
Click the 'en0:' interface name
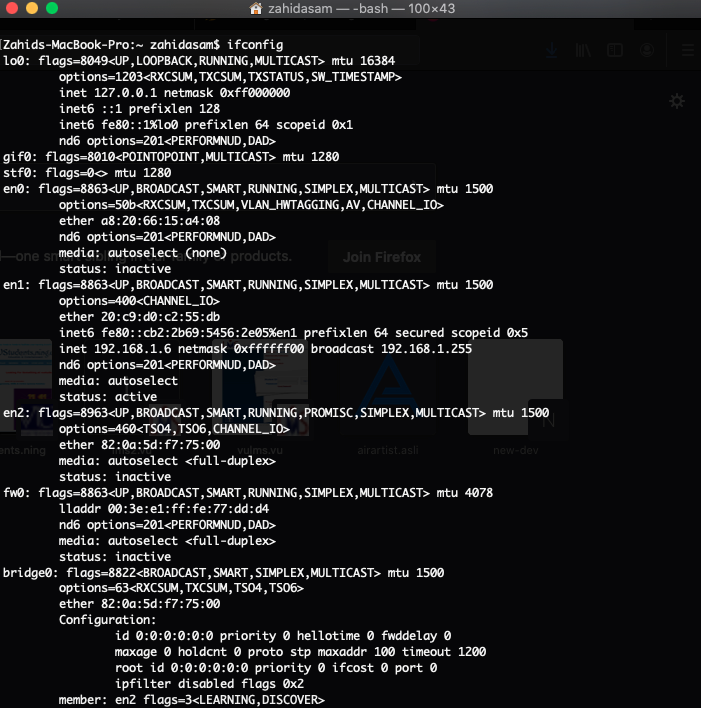[17, 189]
